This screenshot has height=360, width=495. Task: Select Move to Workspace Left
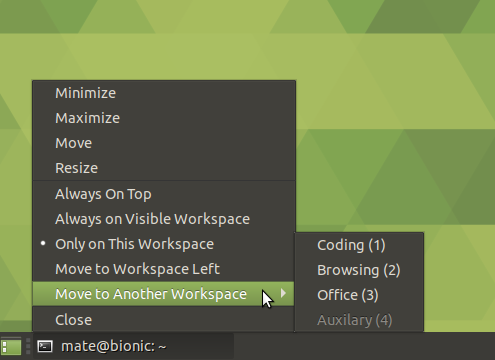click(163, 269)
